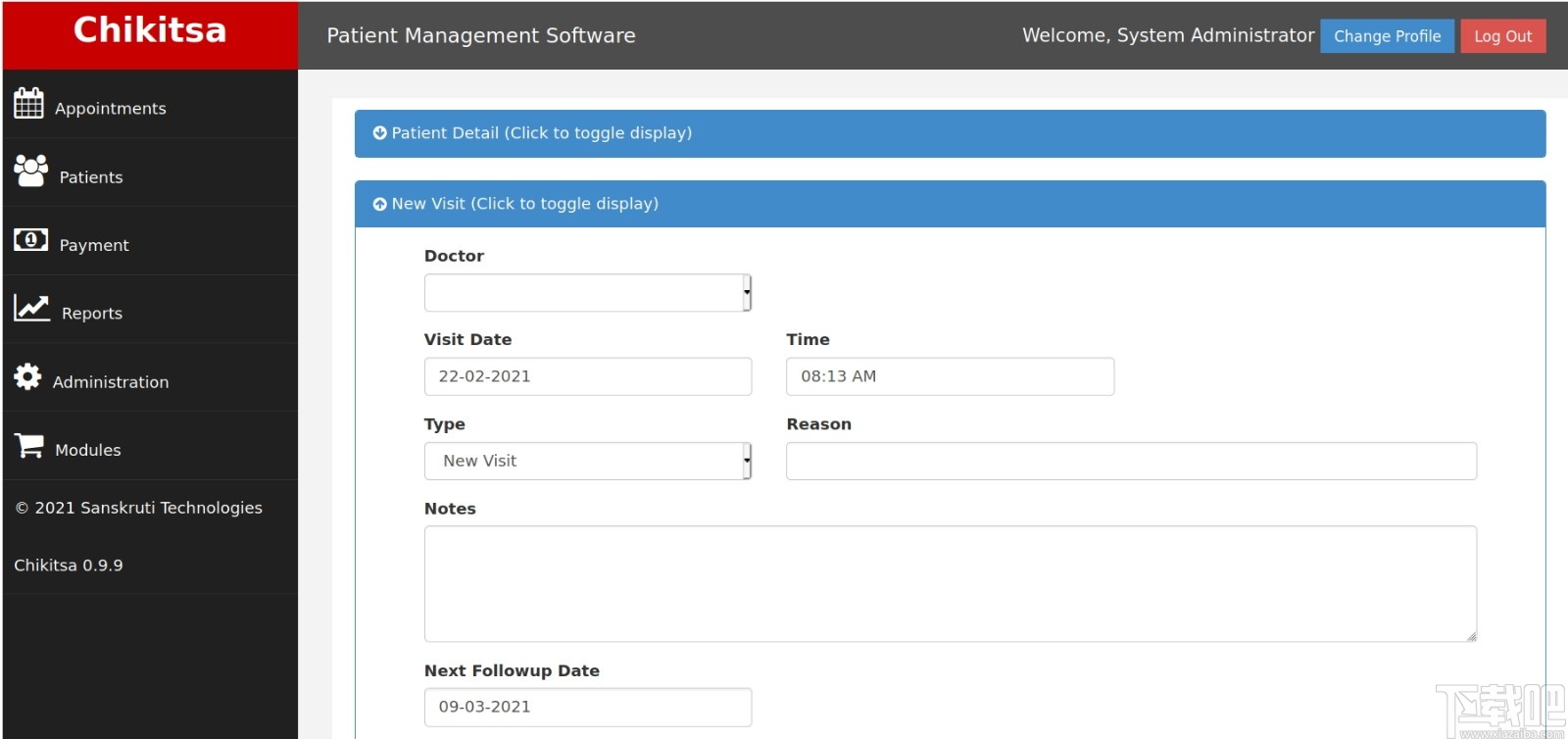Focus the Visit Date field
This screenshot has width=1568, height=739.
[587, 376]
